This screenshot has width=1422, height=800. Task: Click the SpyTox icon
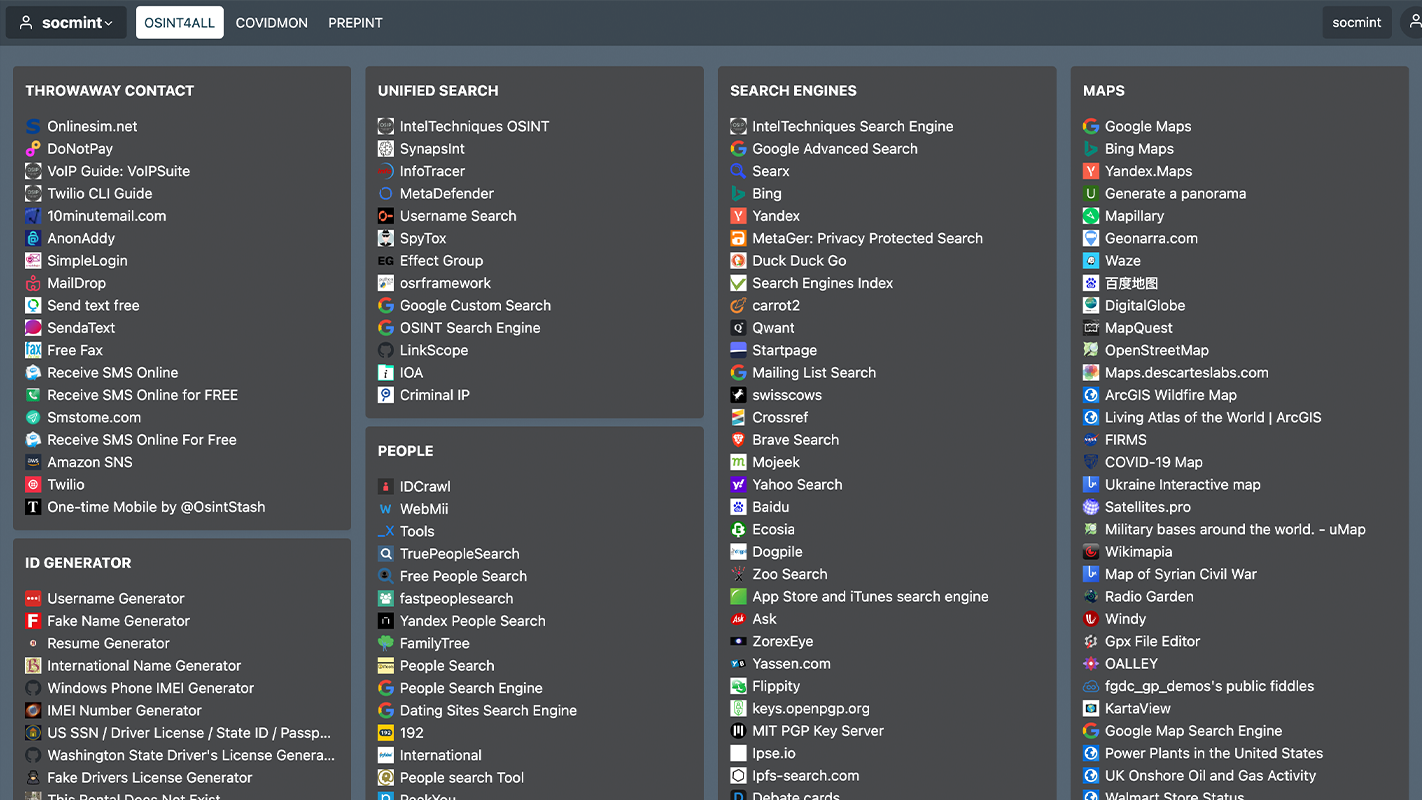tap(386, 238)
